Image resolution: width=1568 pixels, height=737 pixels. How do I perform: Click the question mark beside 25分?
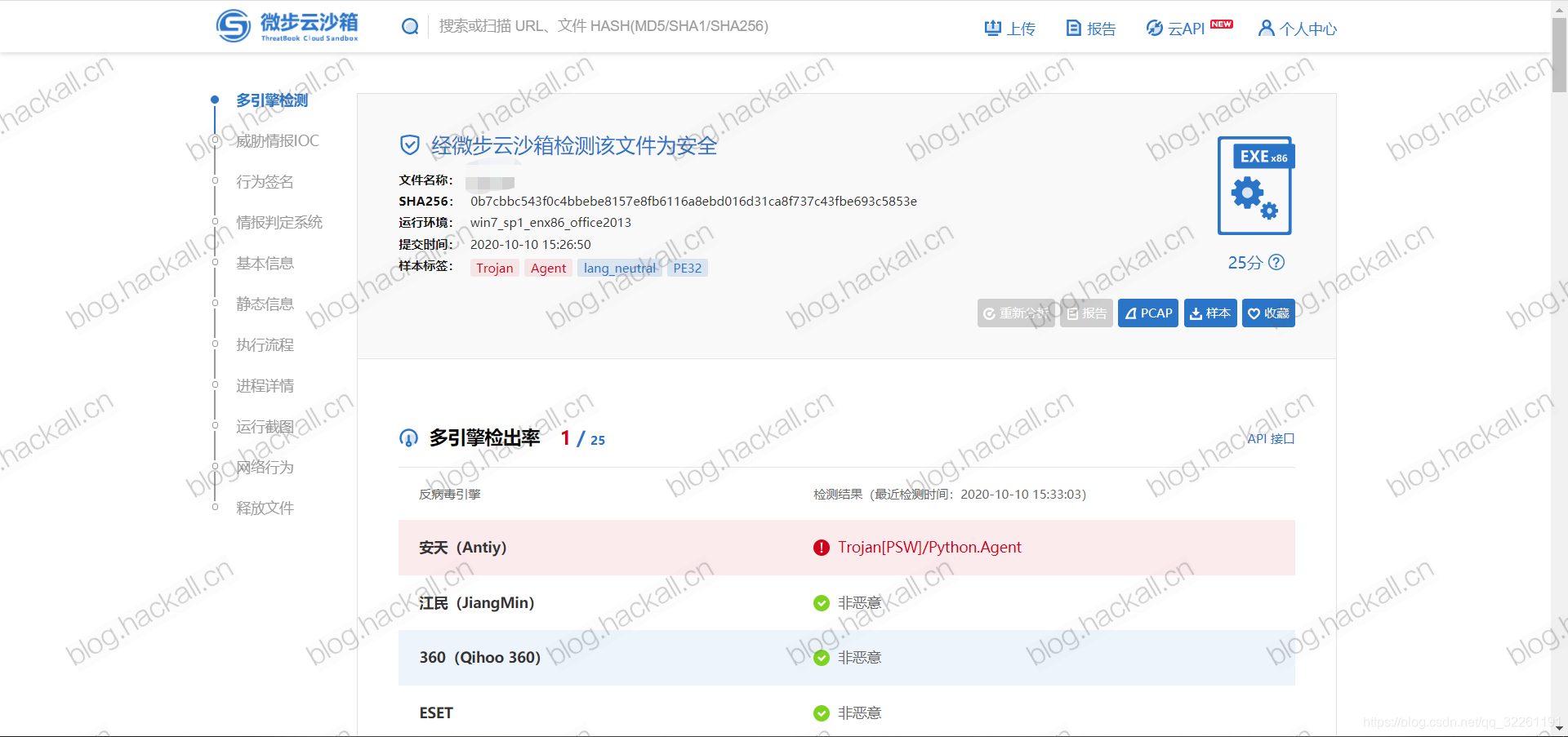point(1276,262)
